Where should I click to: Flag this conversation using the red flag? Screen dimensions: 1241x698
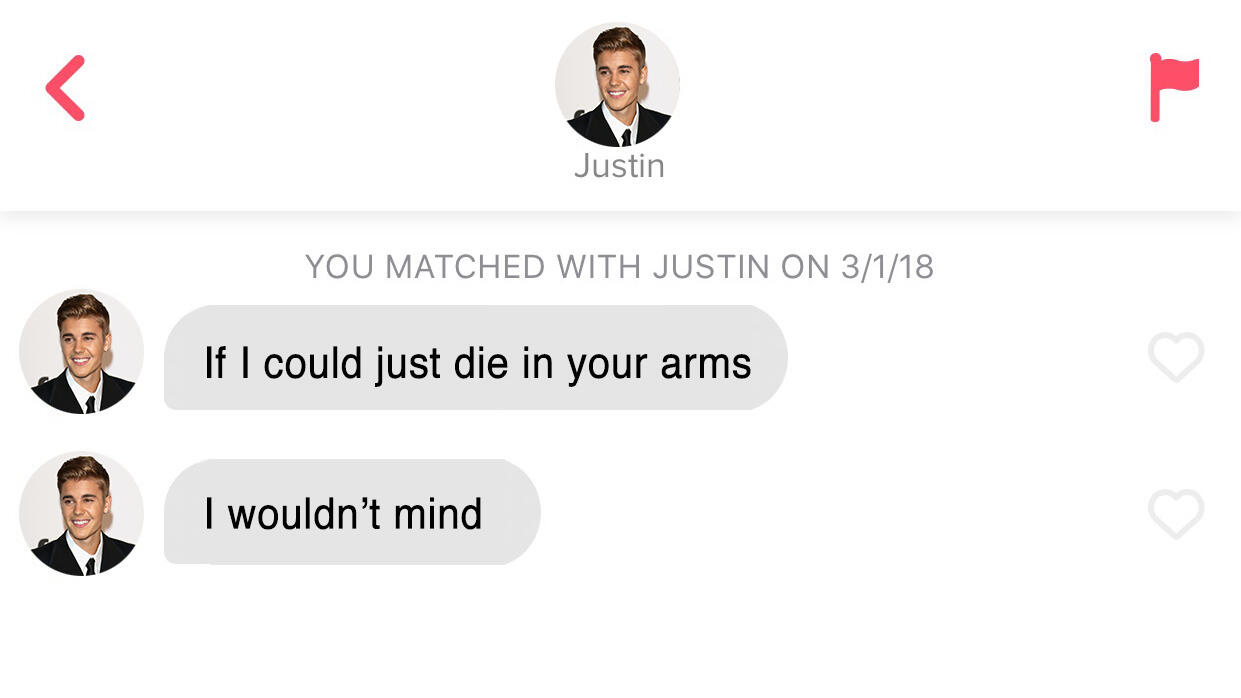click(x=1174, y=87)
